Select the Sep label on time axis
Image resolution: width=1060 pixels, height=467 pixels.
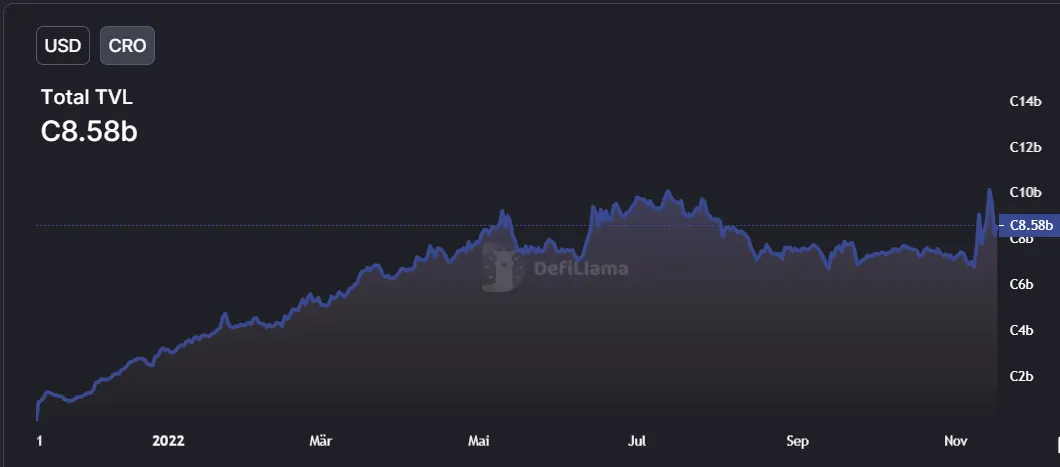797,441
